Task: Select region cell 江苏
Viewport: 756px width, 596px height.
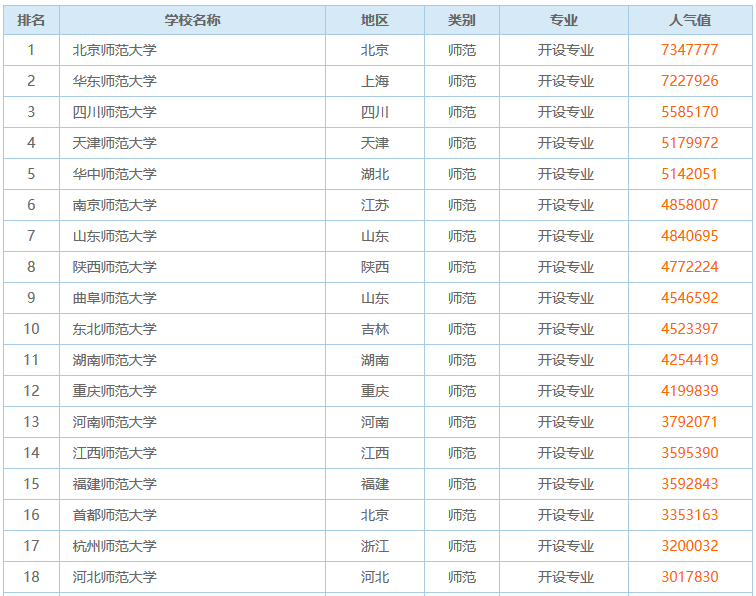Action: 375,205
